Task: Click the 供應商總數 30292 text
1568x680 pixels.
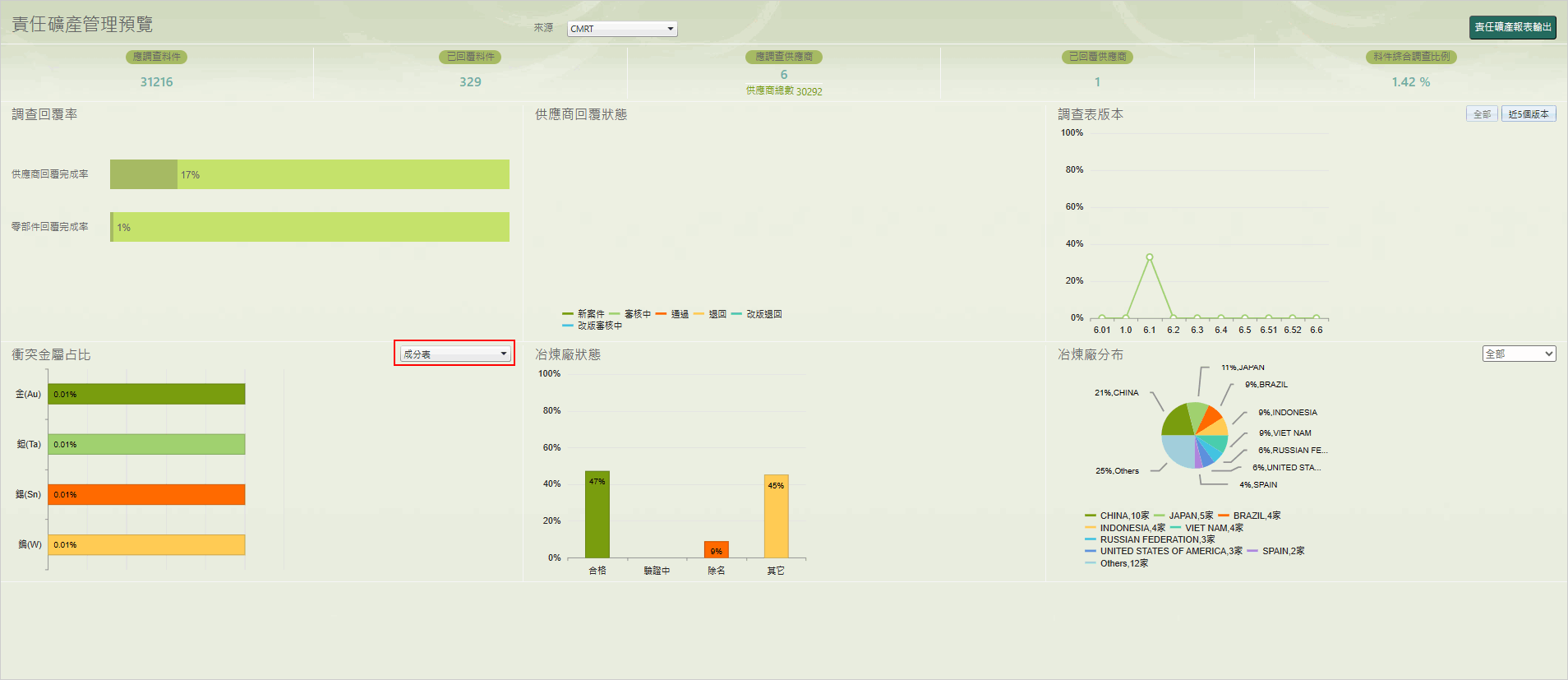Action: (784, 91)
